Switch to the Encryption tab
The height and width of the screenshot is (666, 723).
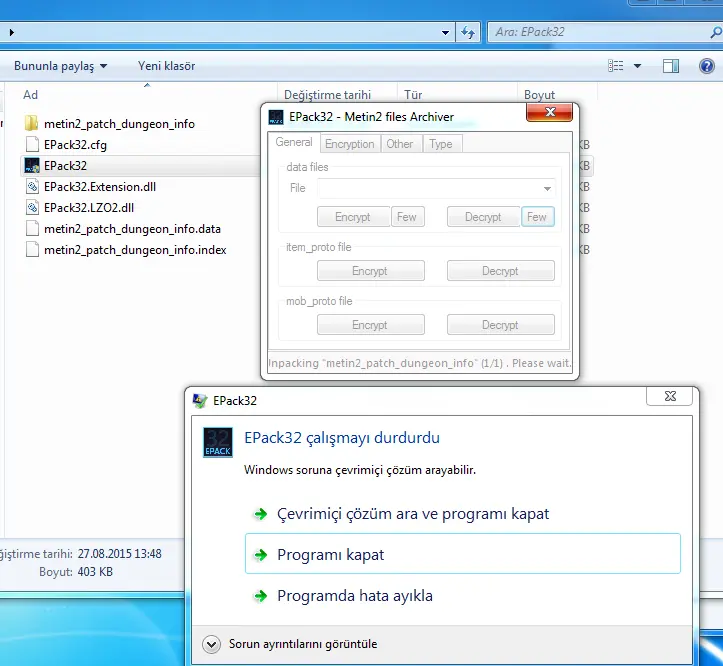click(350, 144)
